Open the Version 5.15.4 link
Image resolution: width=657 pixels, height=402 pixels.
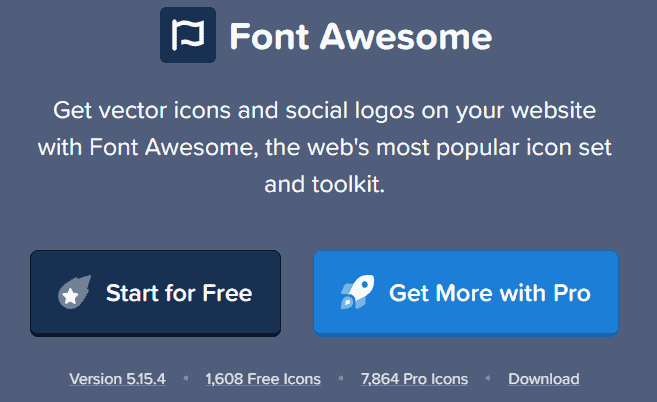pyautogui.click(x=117, y=379)
